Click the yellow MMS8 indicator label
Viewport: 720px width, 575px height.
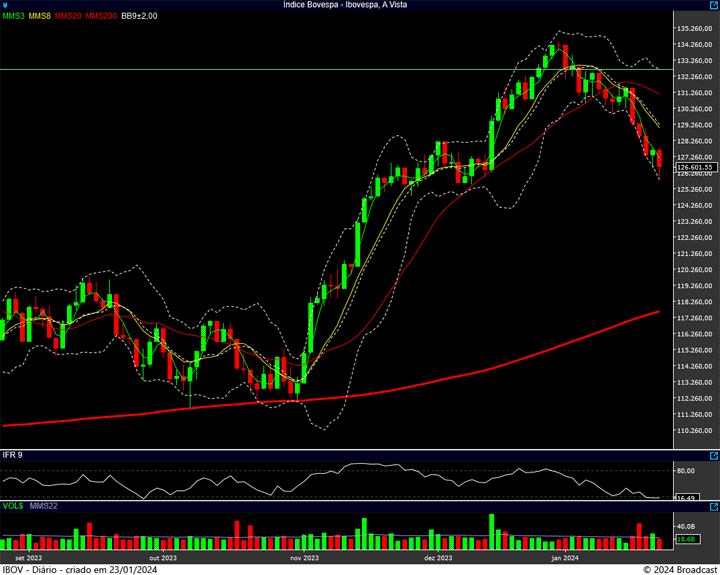click(x=41, y=16)
